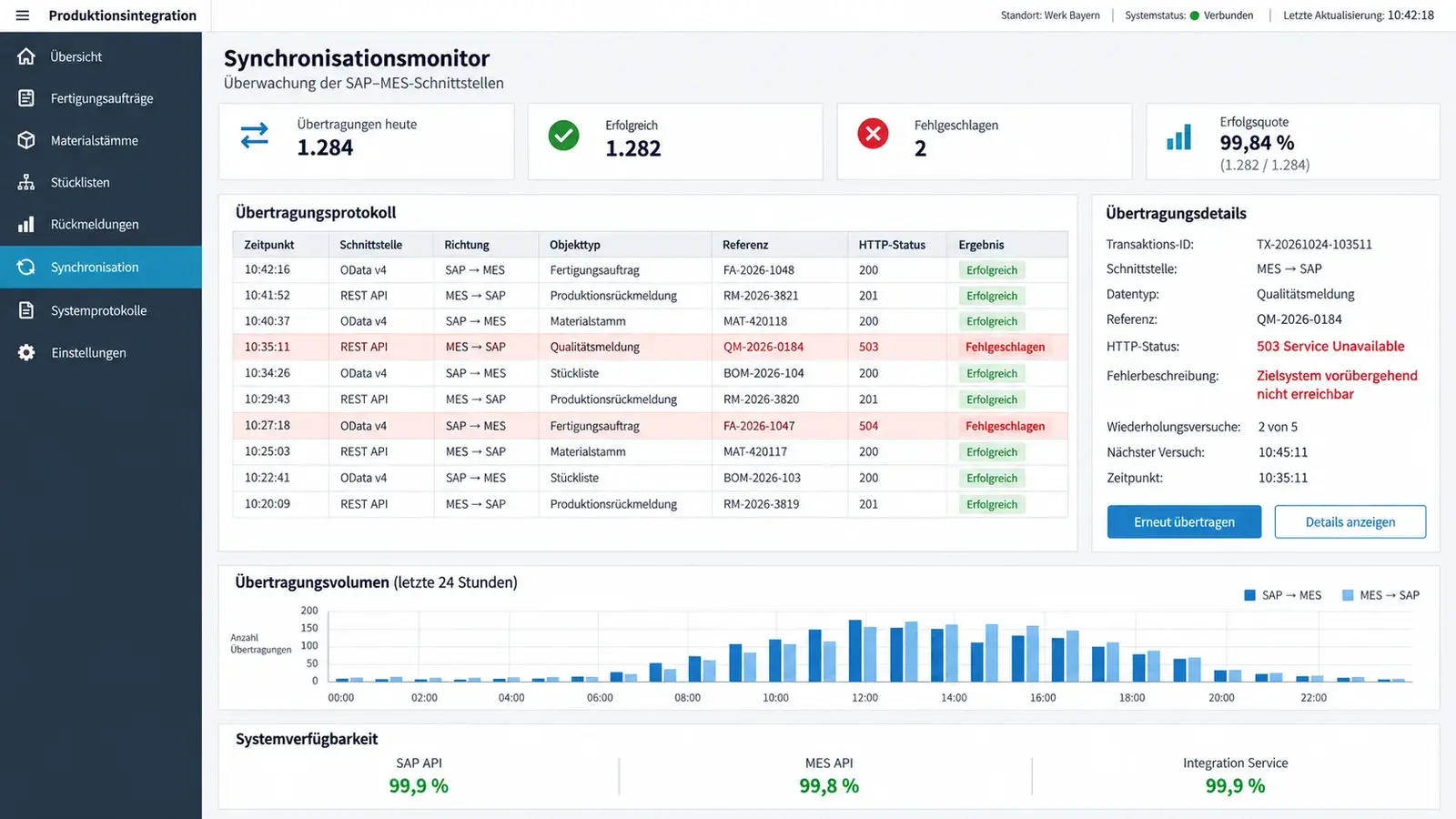
Task: Click the Erfolgreich badge in row 10:42:16
Action: tap(992, 270)
